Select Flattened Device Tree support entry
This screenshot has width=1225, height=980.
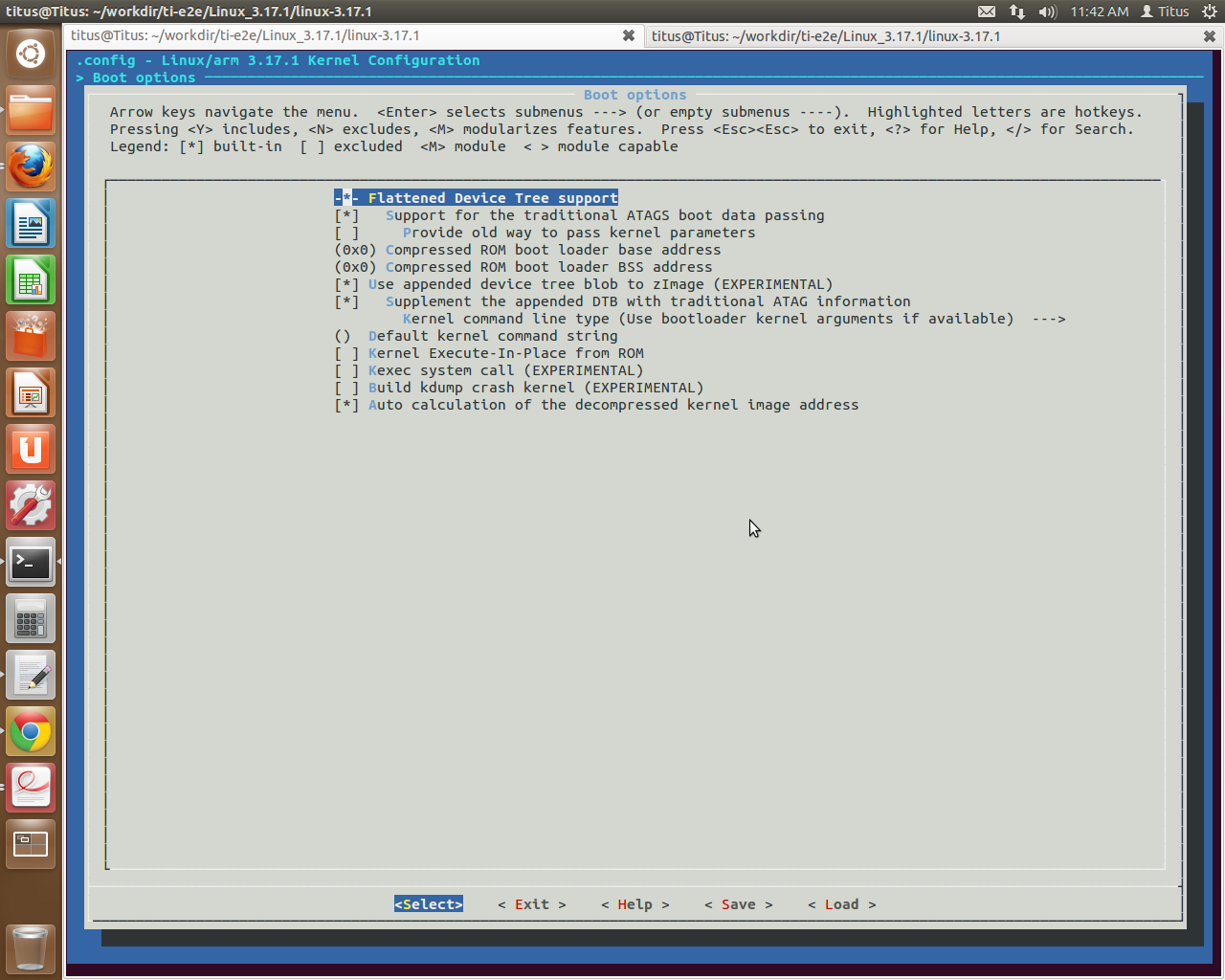click(476, 198)
